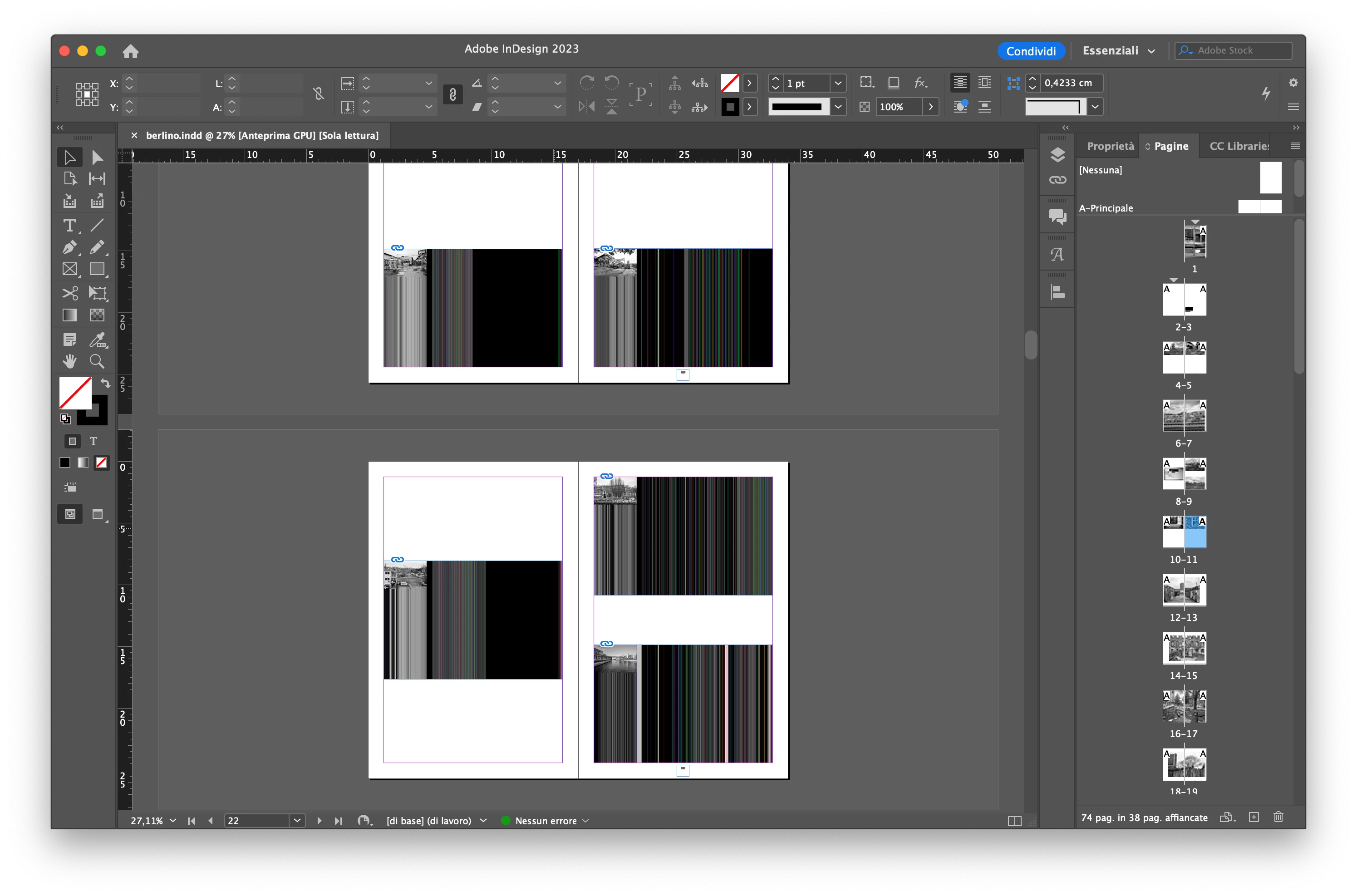Select the Type tool
Screen dimensions: 1357x896
70,225
